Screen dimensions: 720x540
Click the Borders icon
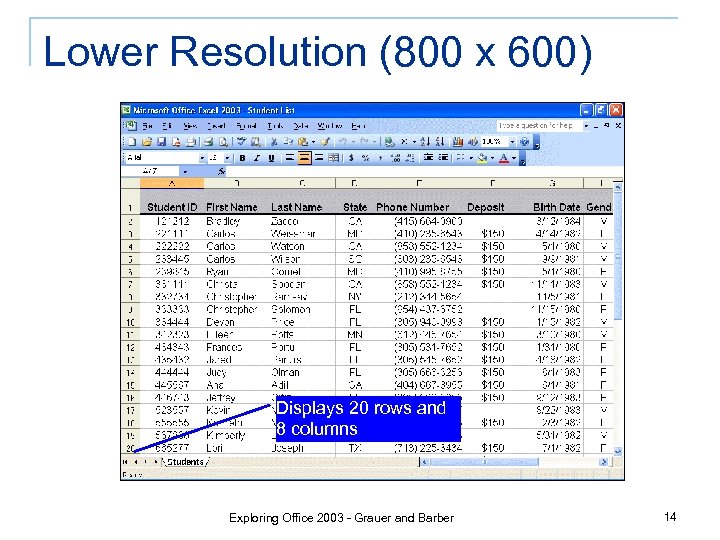pos(461,158)
